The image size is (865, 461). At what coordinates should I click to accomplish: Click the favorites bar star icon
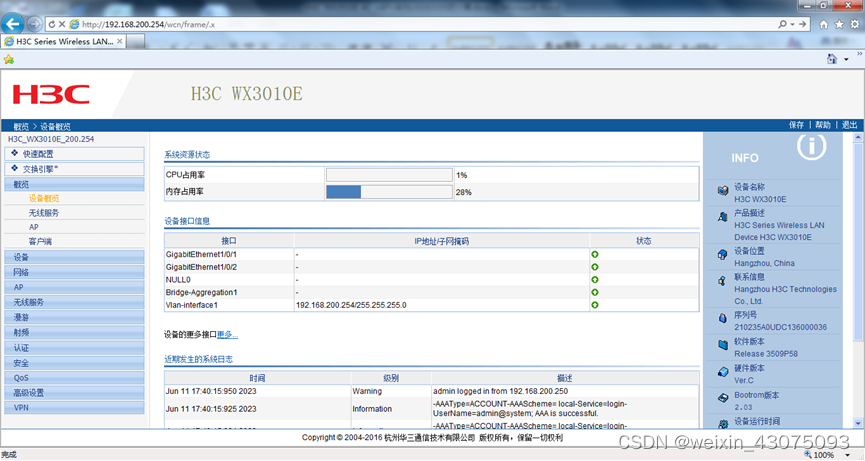[x=9, y=59]
